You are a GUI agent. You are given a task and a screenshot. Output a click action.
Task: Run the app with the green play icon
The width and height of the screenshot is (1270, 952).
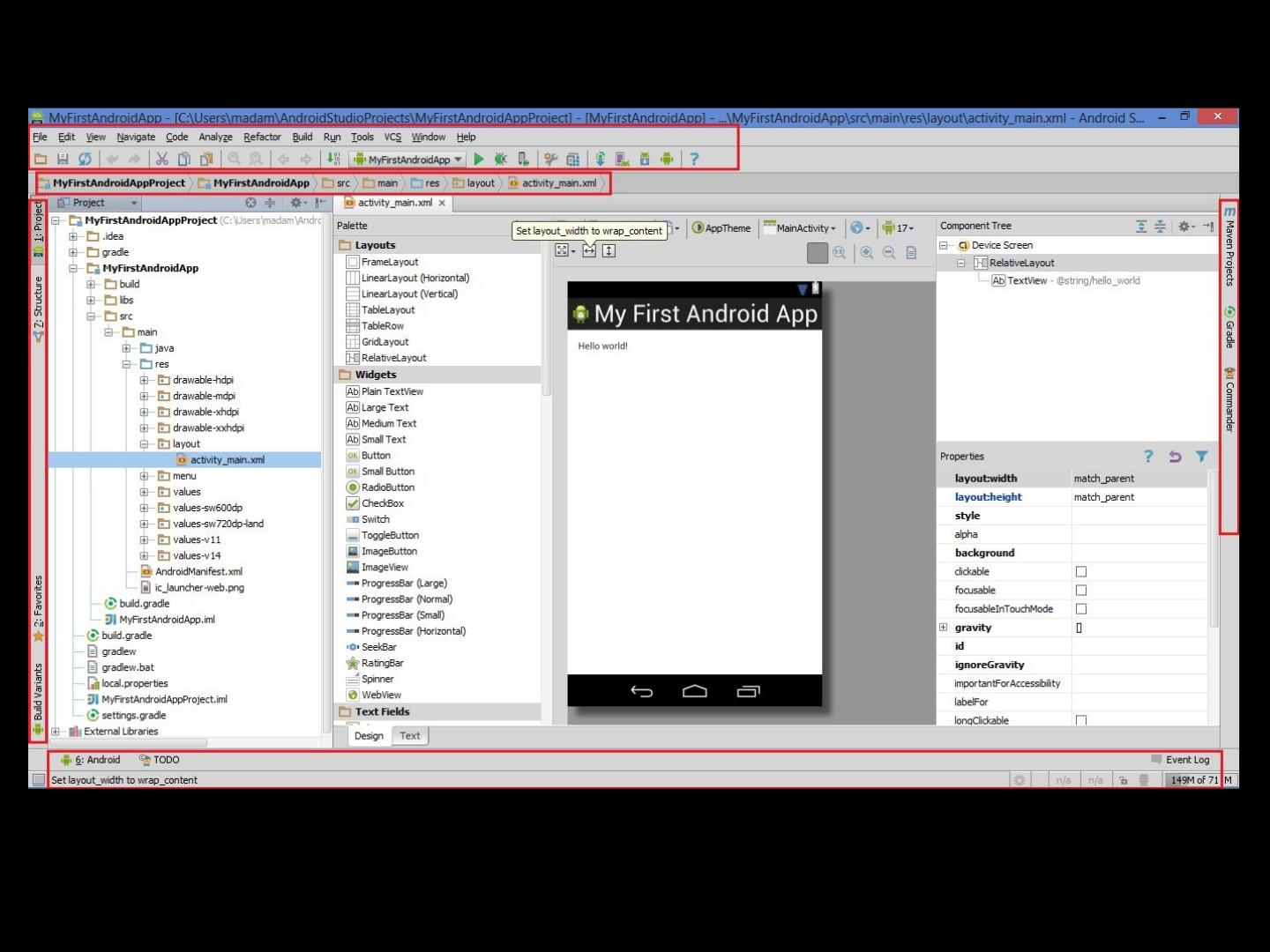click(x=479, y=160)
